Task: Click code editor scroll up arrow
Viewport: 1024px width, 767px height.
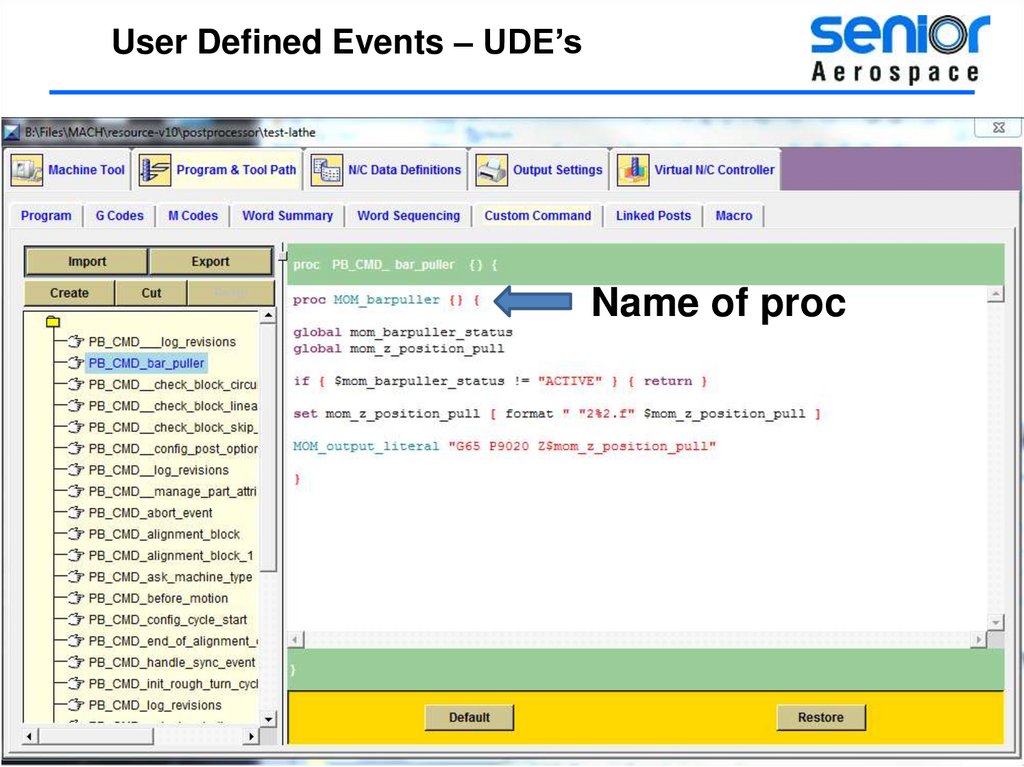Action: pos(995,295)
